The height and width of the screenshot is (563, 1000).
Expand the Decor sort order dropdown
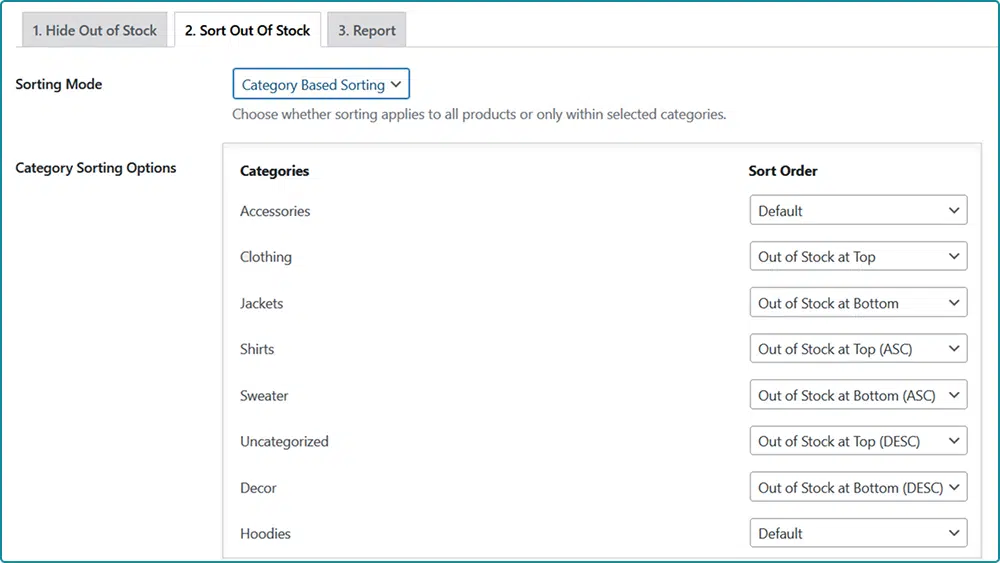click(x=858, y=488)
